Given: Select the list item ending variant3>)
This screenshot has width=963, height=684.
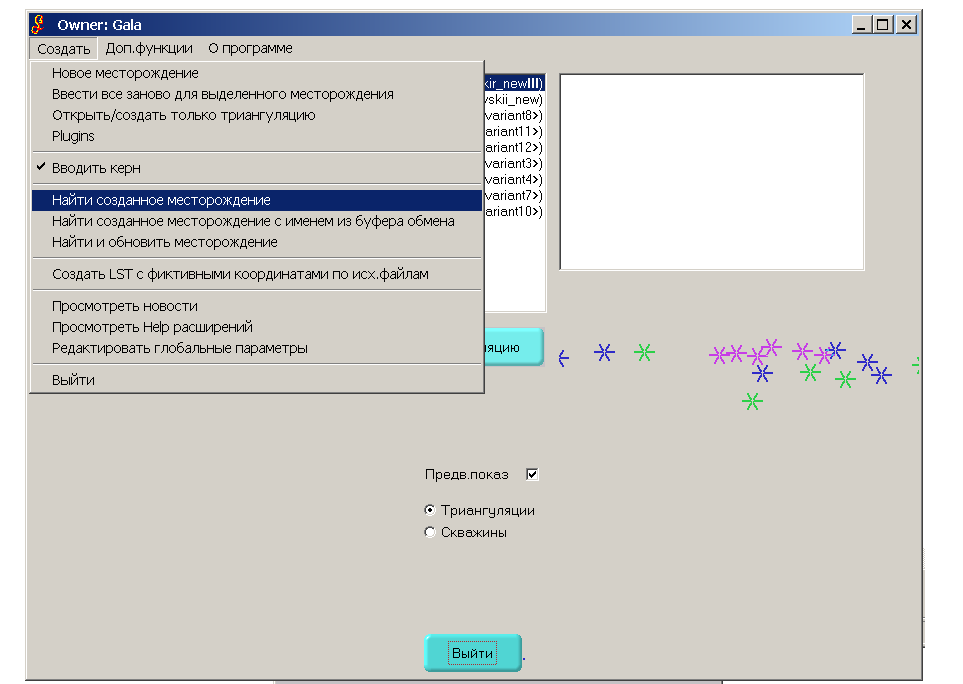Looking at the screenshot, I should pyautogui.click(x=514, y=163).
